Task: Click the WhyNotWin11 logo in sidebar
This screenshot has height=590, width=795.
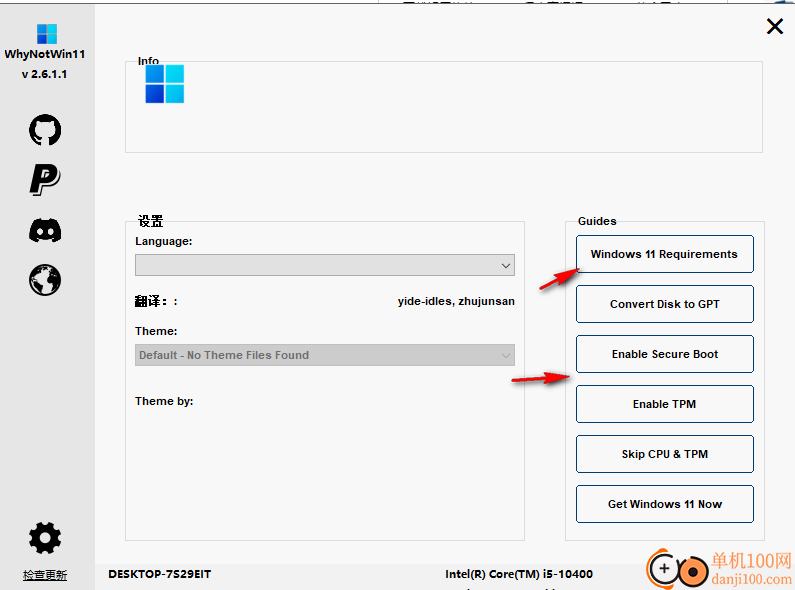Action: point(47,34)
